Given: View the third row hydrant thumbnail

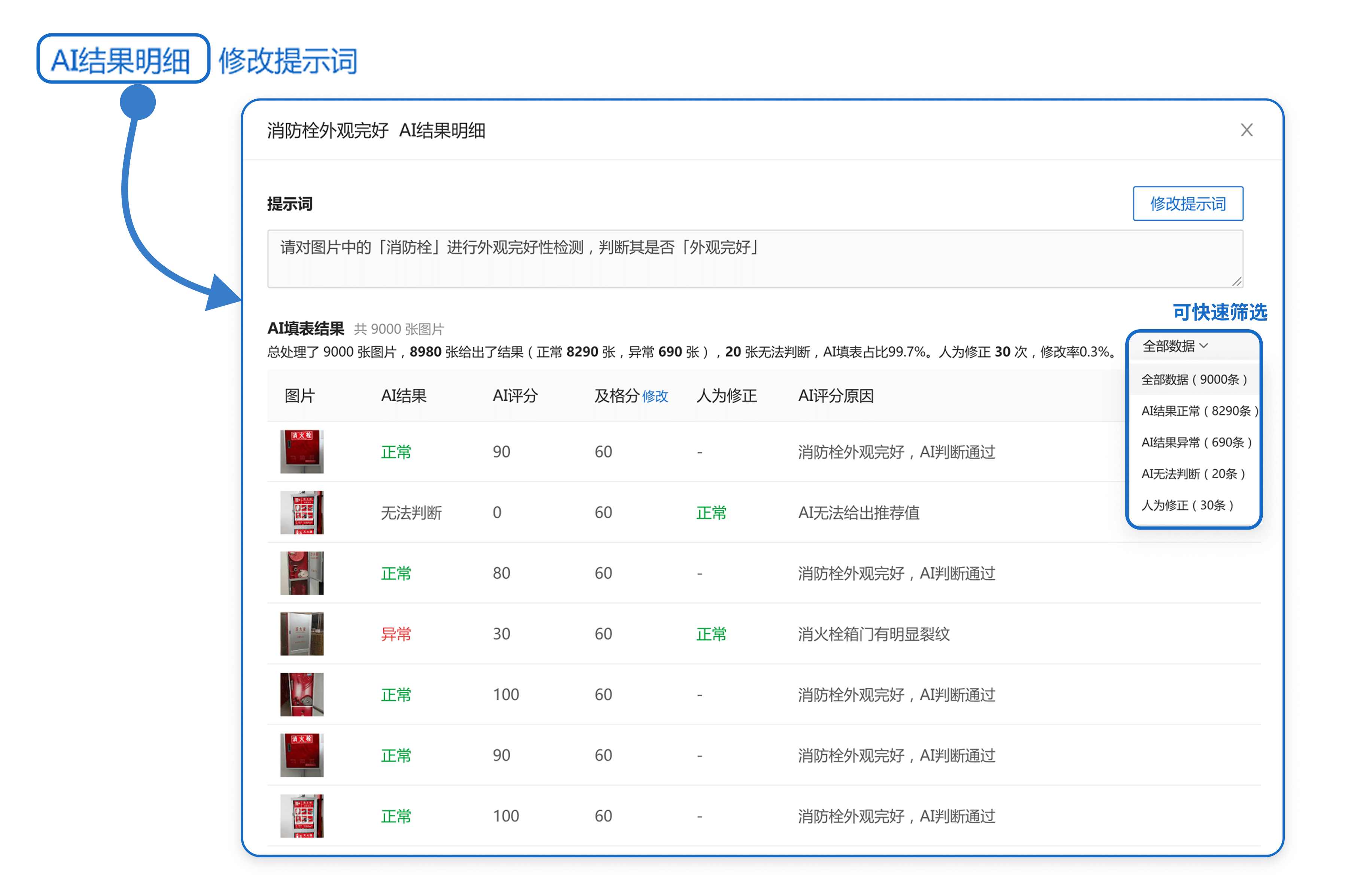Looking at the screenshot, I should point(301,573).
